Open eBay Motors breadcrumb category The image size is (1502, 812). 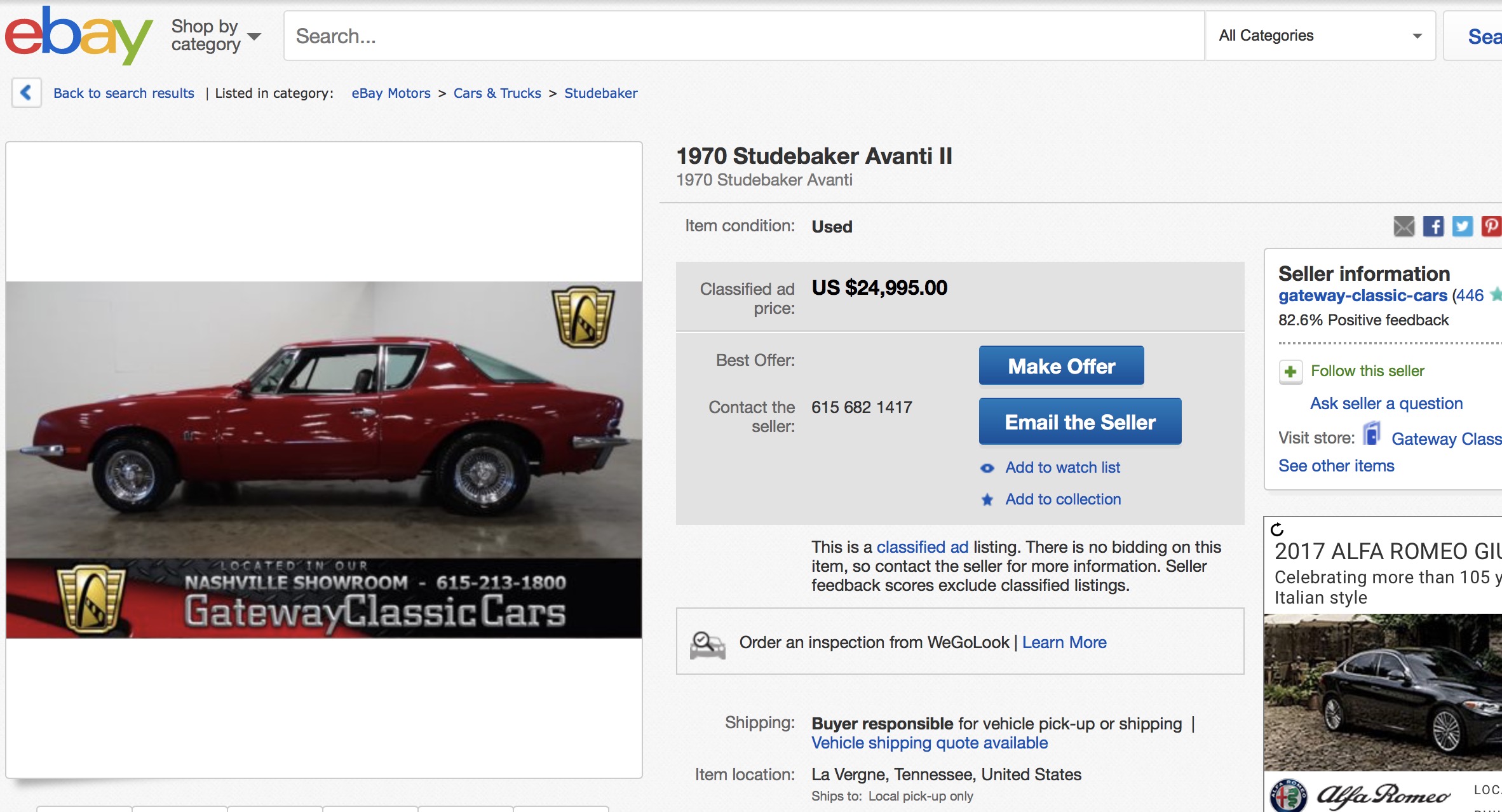[391, 93]
